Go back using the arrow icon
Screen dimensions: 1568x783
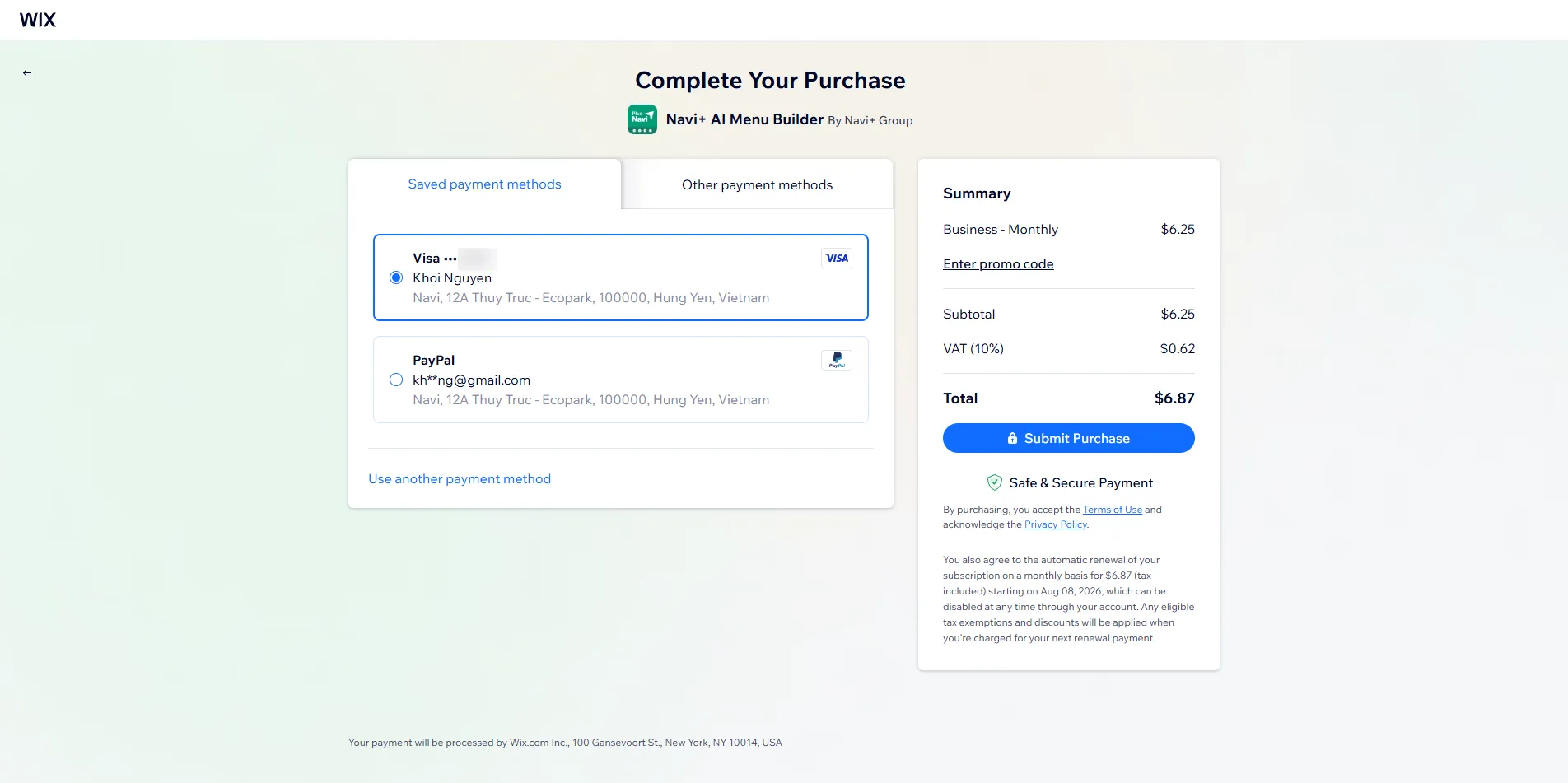27,72
